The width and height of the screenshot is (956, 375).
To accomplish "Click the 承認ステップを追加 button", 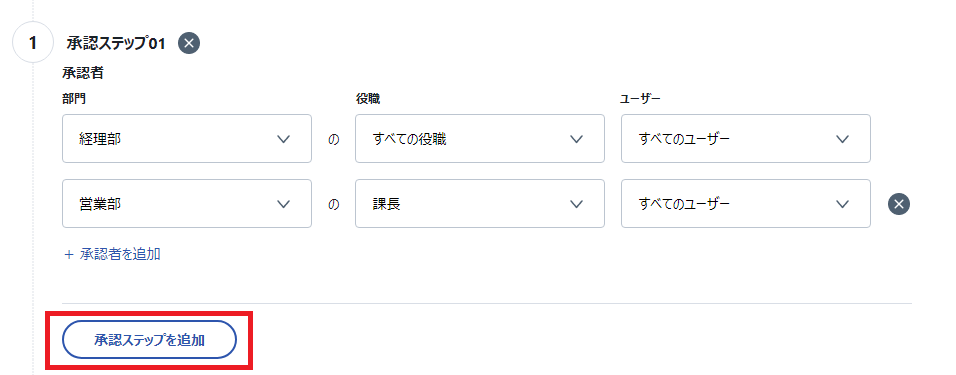I will 149,340.
